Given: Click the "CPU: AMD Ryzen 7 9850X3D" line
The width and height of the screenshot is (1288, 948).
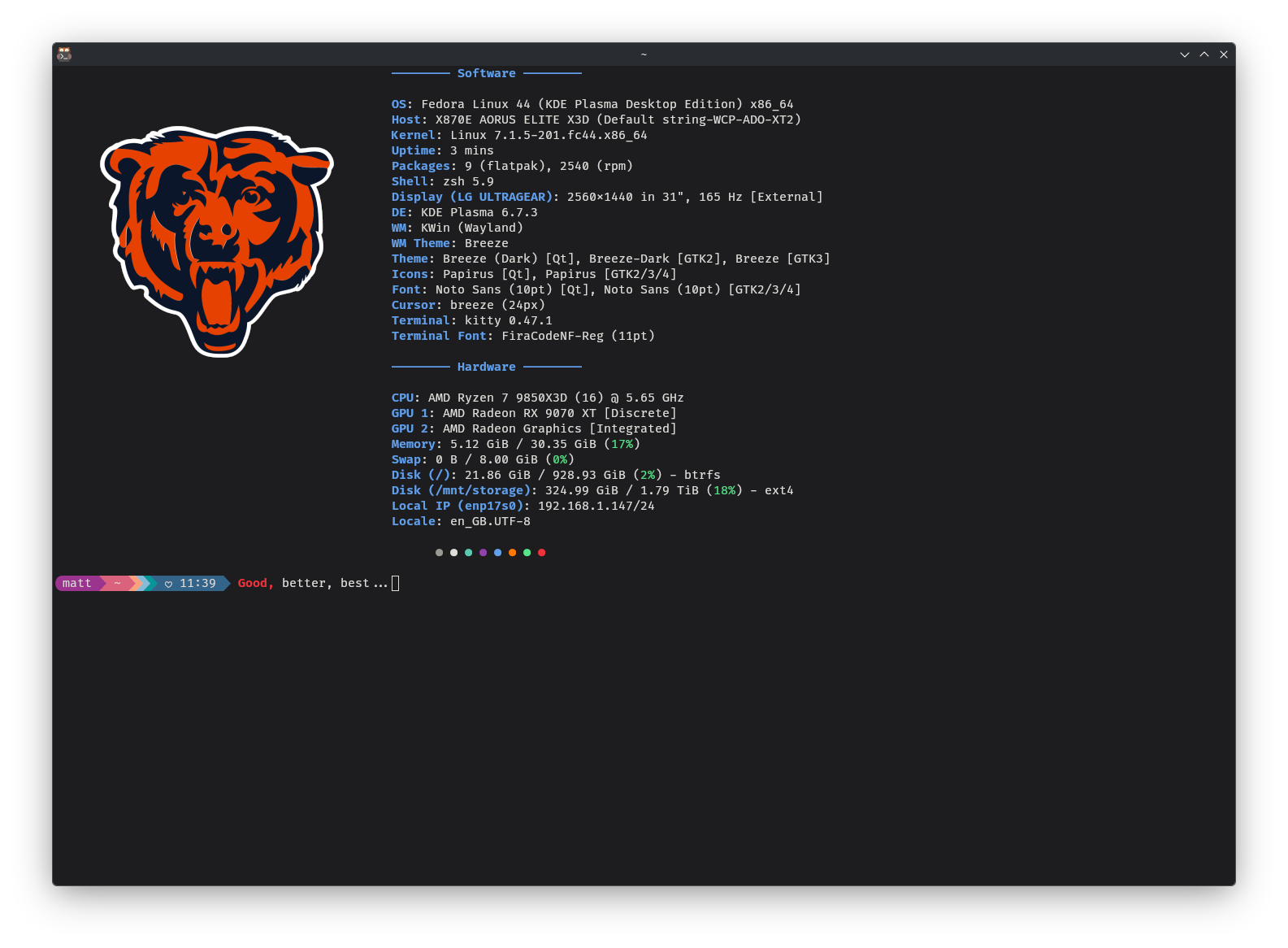Looking at the screenshot, I should click(538, 398).
